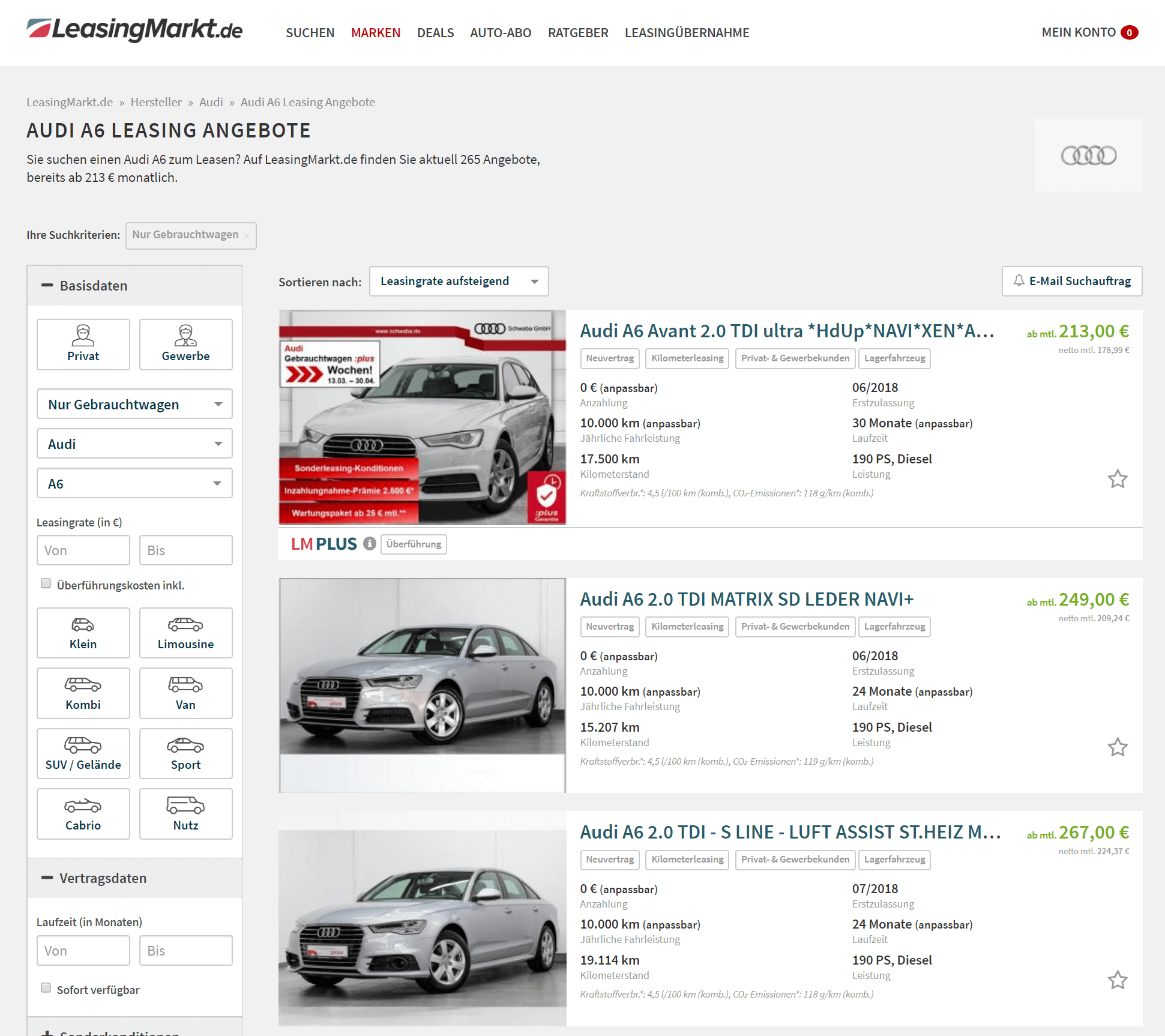Open the SUCHEN menu item

coord(310,32)
